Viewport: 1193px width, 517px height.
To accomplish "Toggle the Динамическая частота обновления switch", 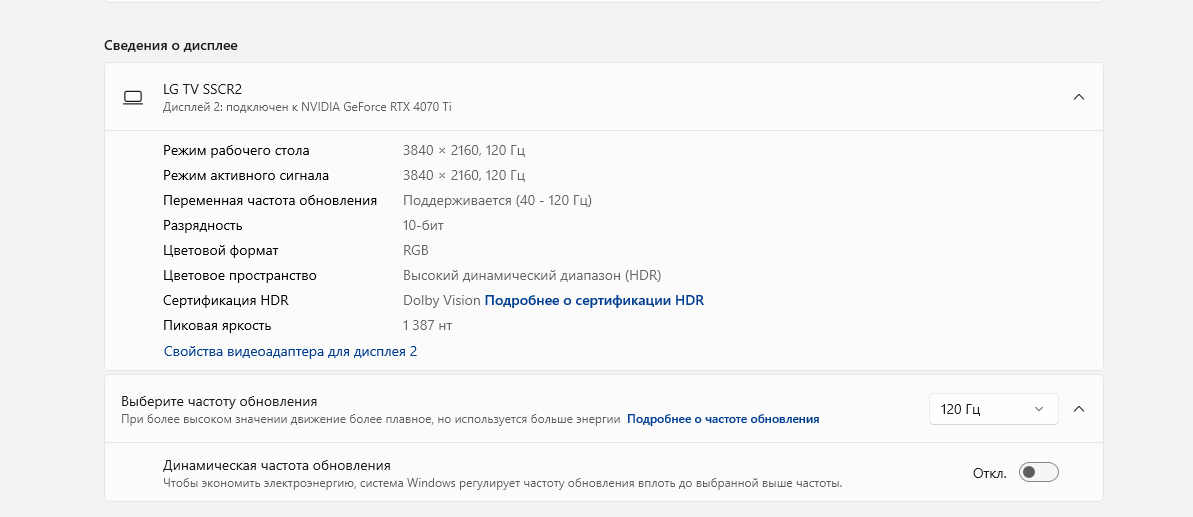I will point(1038,473).
